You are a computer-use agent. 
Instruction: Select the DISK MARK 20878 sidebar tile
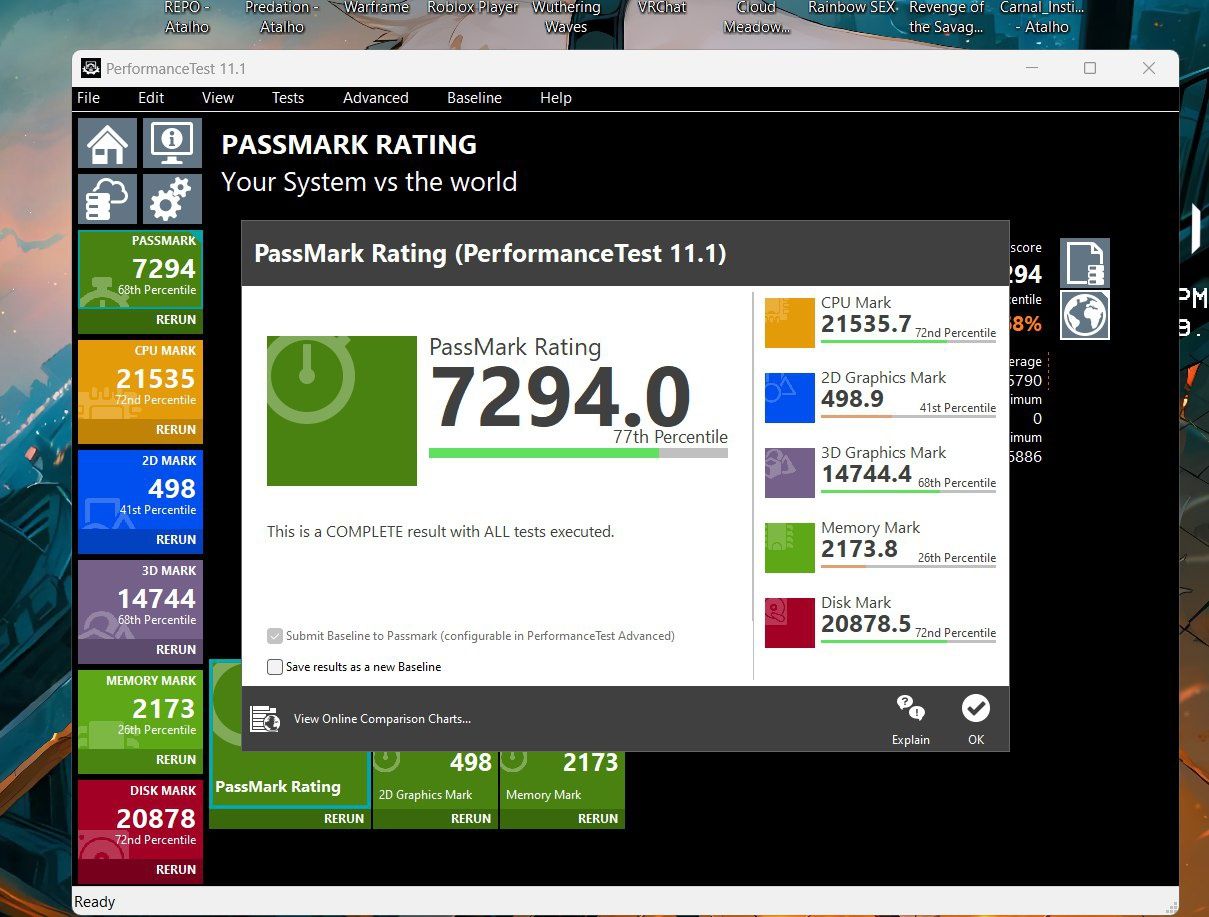[x=141, y=820]
